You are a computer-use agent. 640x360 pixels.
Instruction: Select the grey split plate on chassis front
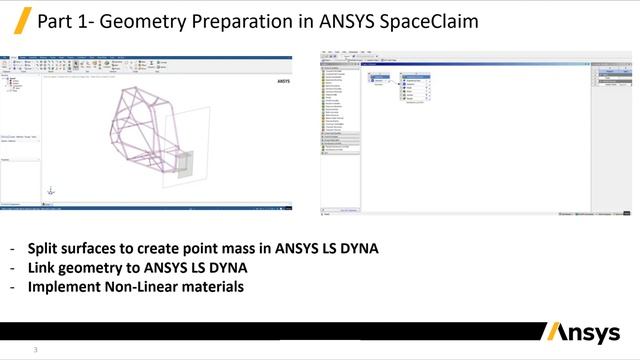(185, 164)
